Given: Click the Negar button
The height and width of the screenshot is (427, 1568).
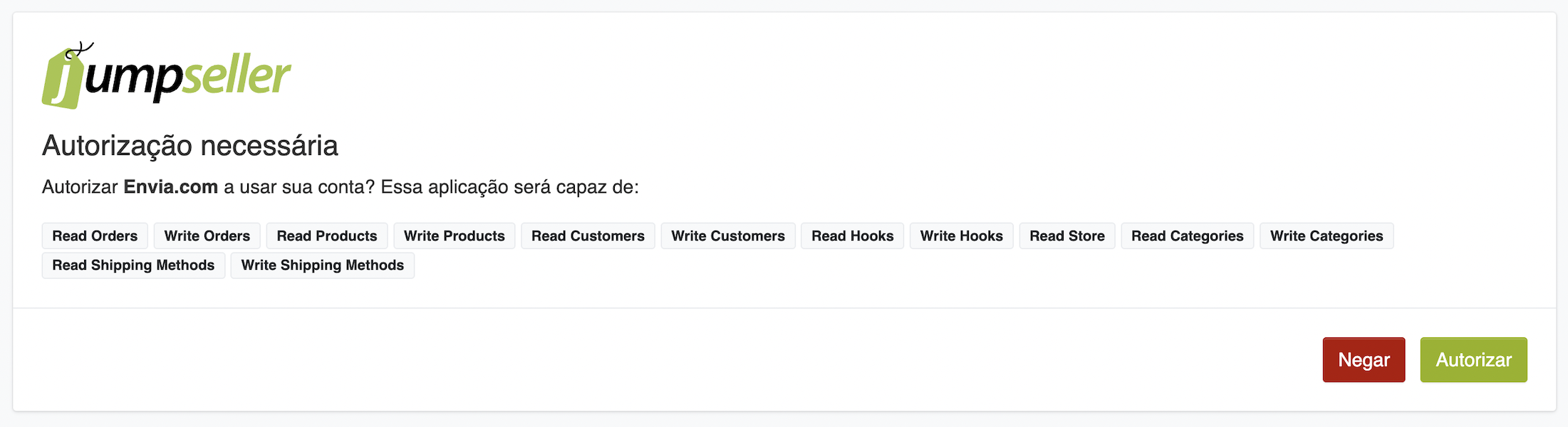Looking at the screenshot, I should click(1364, 360).
